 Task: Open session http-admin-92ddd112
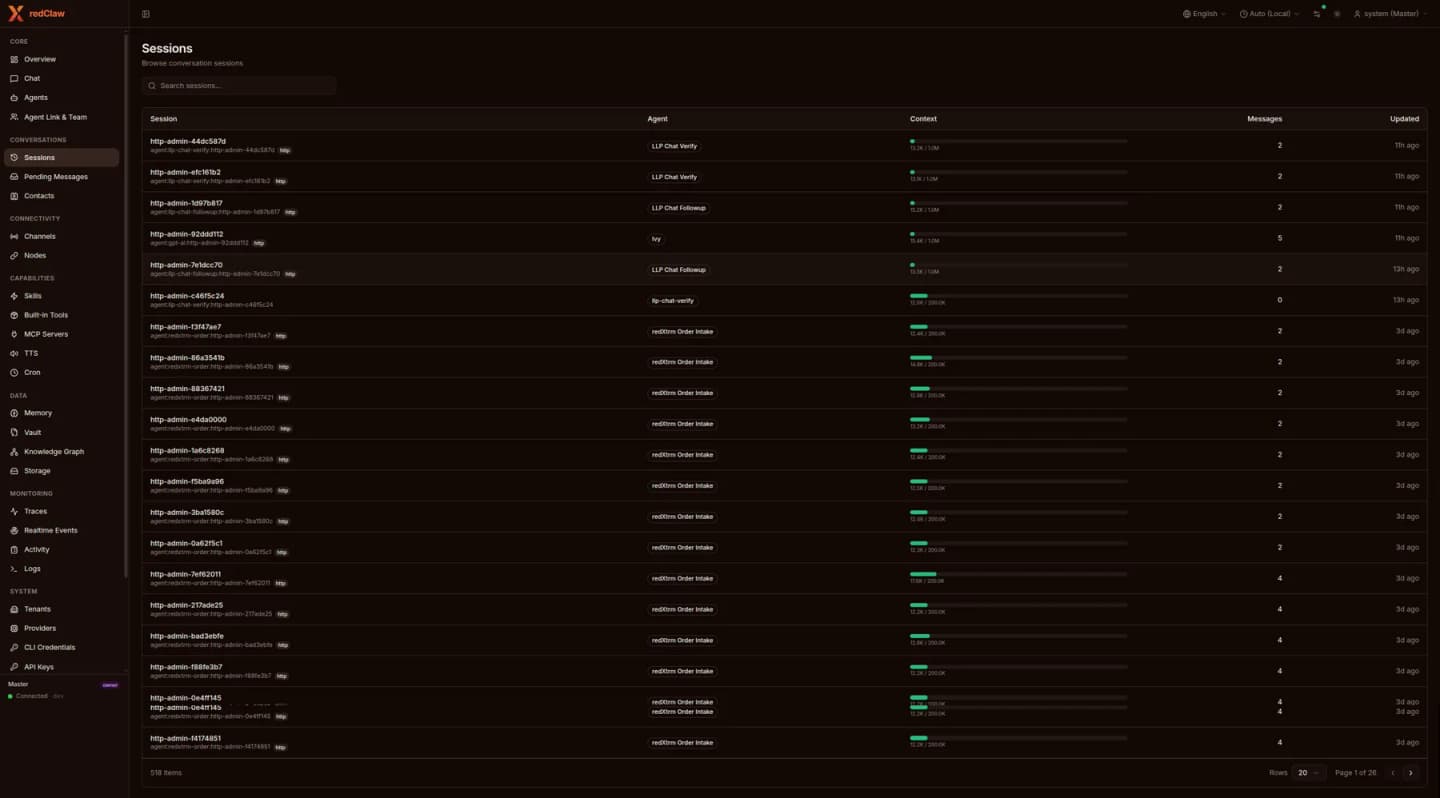pos(187,234)
